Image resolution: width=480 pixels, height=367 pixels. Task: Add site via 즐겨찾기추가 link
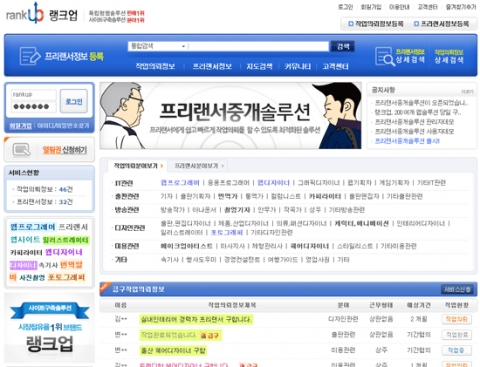pyautogui.click(x=461, y=7)
